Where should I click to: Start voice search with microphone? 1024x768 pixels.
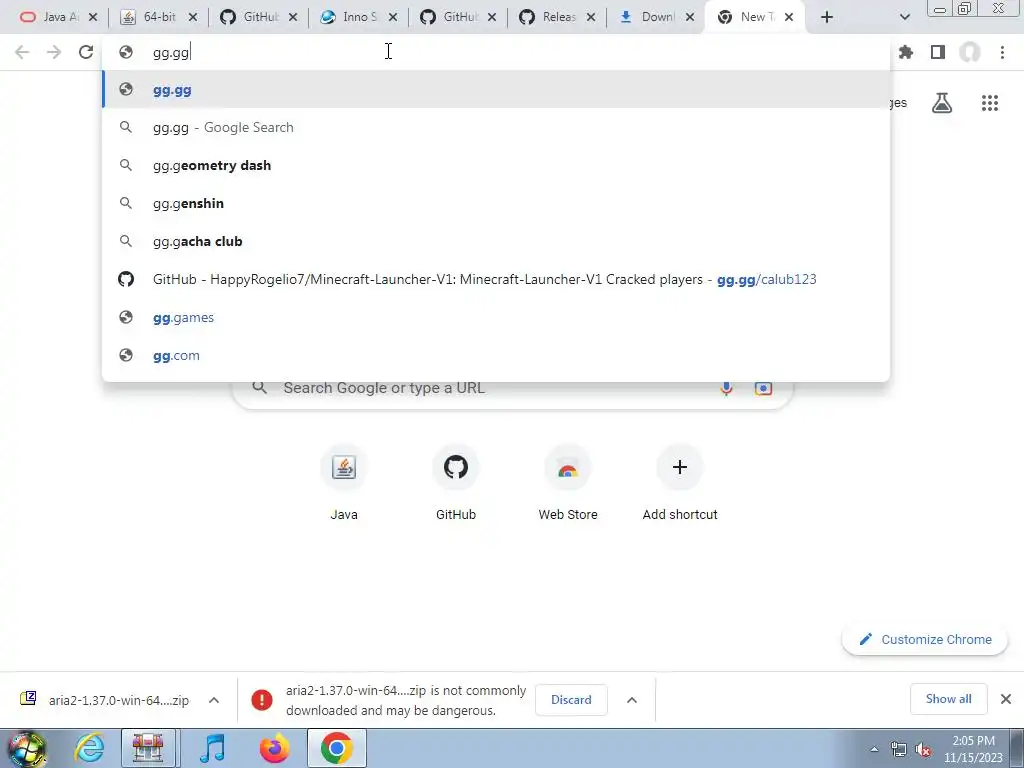pos(726,388)
